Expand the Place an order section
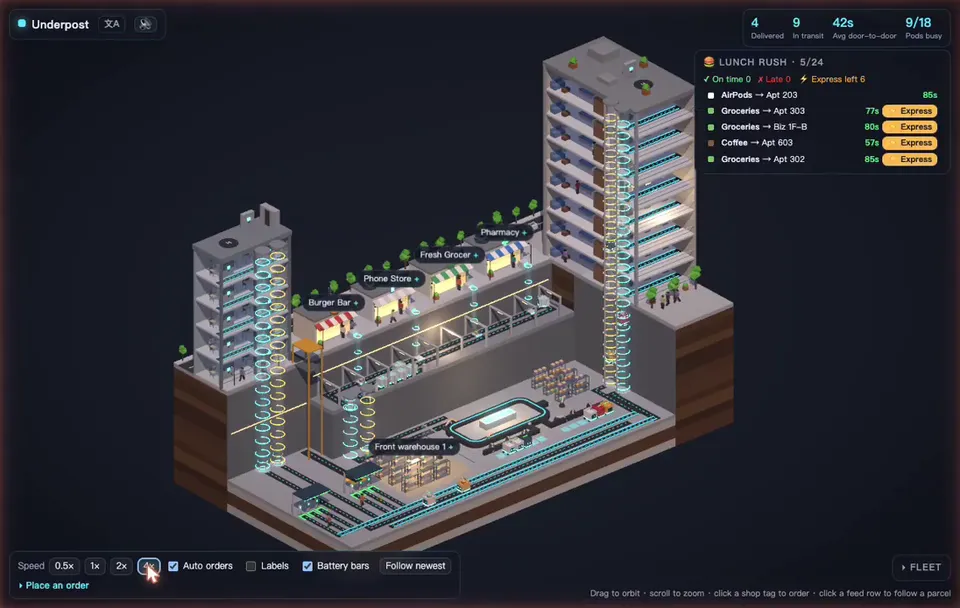Screen dimensions: 960x608 click(54, 585)
